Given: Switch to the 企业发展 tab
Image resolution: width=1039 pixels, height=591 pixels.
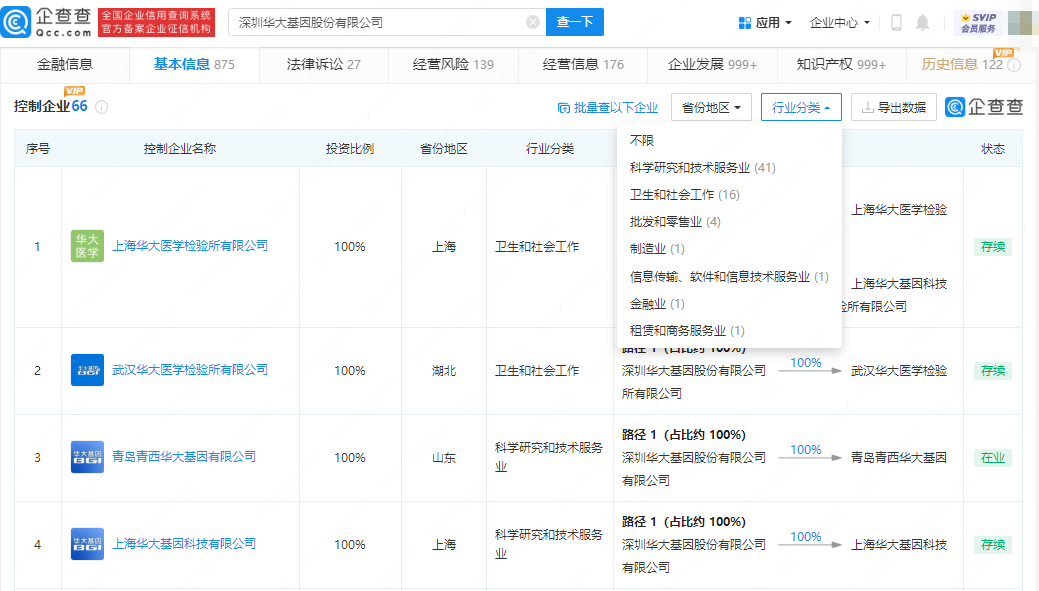Looking at the screenshot, I should pos(712,64).
